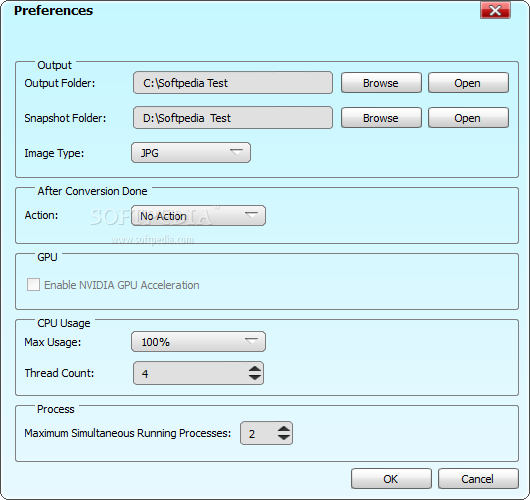The height and width of the screenshot is (500, 530).
Task: Open the Image Type JPG dropdown
Action: 191,152
